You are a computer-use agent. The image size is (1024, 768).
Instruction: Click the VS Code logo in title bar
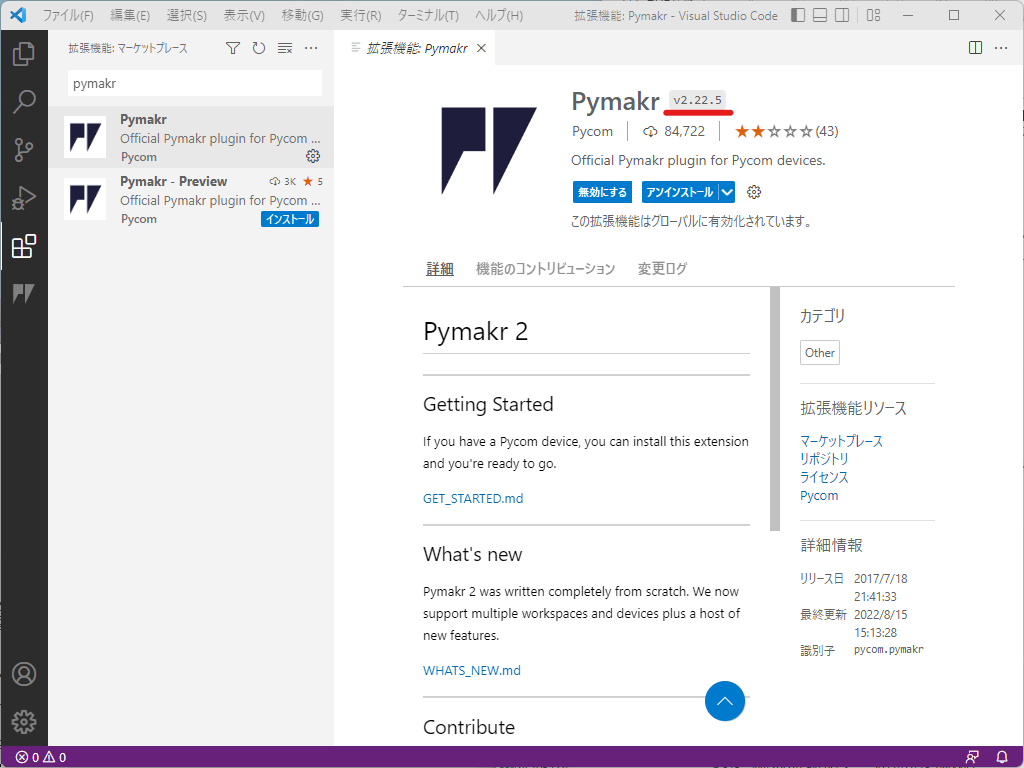pos(18,15)
